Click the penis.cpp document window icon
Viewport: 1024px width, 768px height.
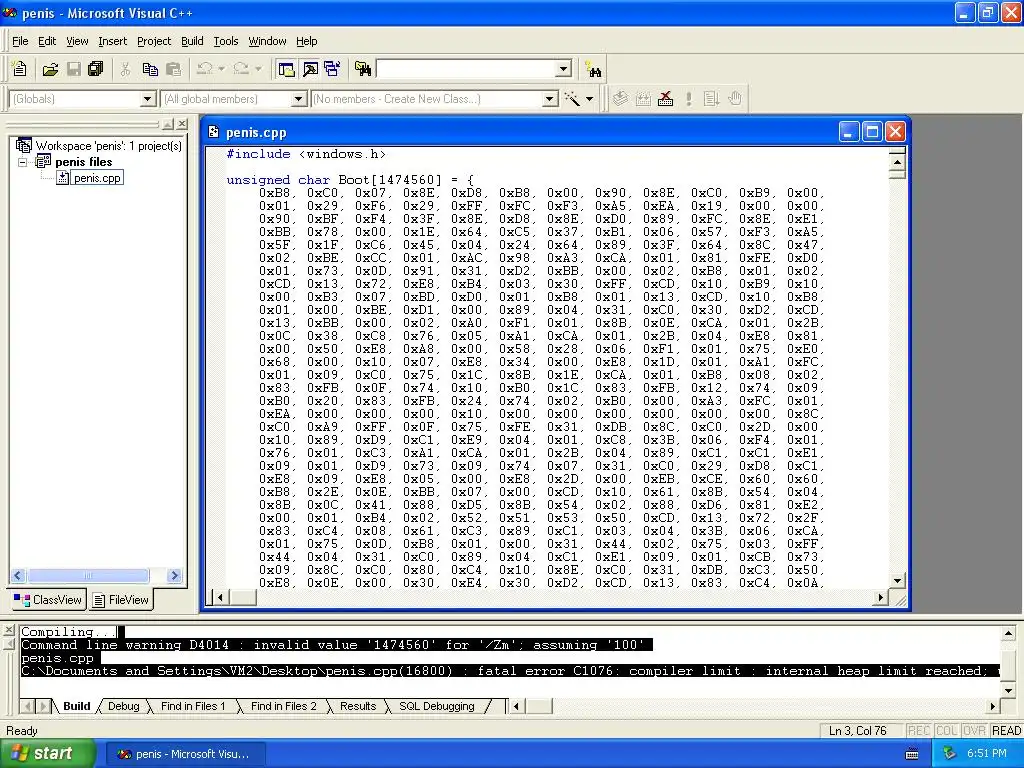pyautogui.click(x=214, y=132)
